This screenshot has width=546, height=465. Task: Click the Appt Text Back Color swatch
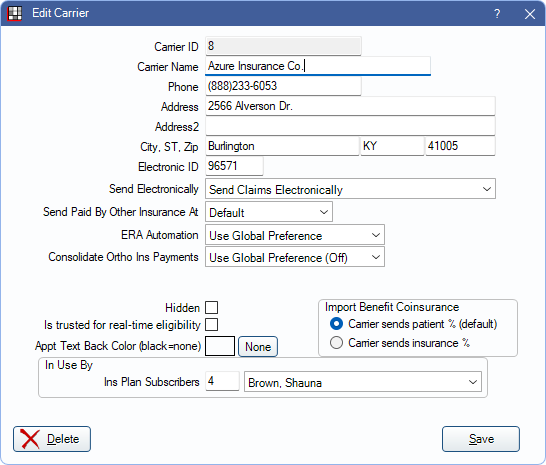click(220, 346)
